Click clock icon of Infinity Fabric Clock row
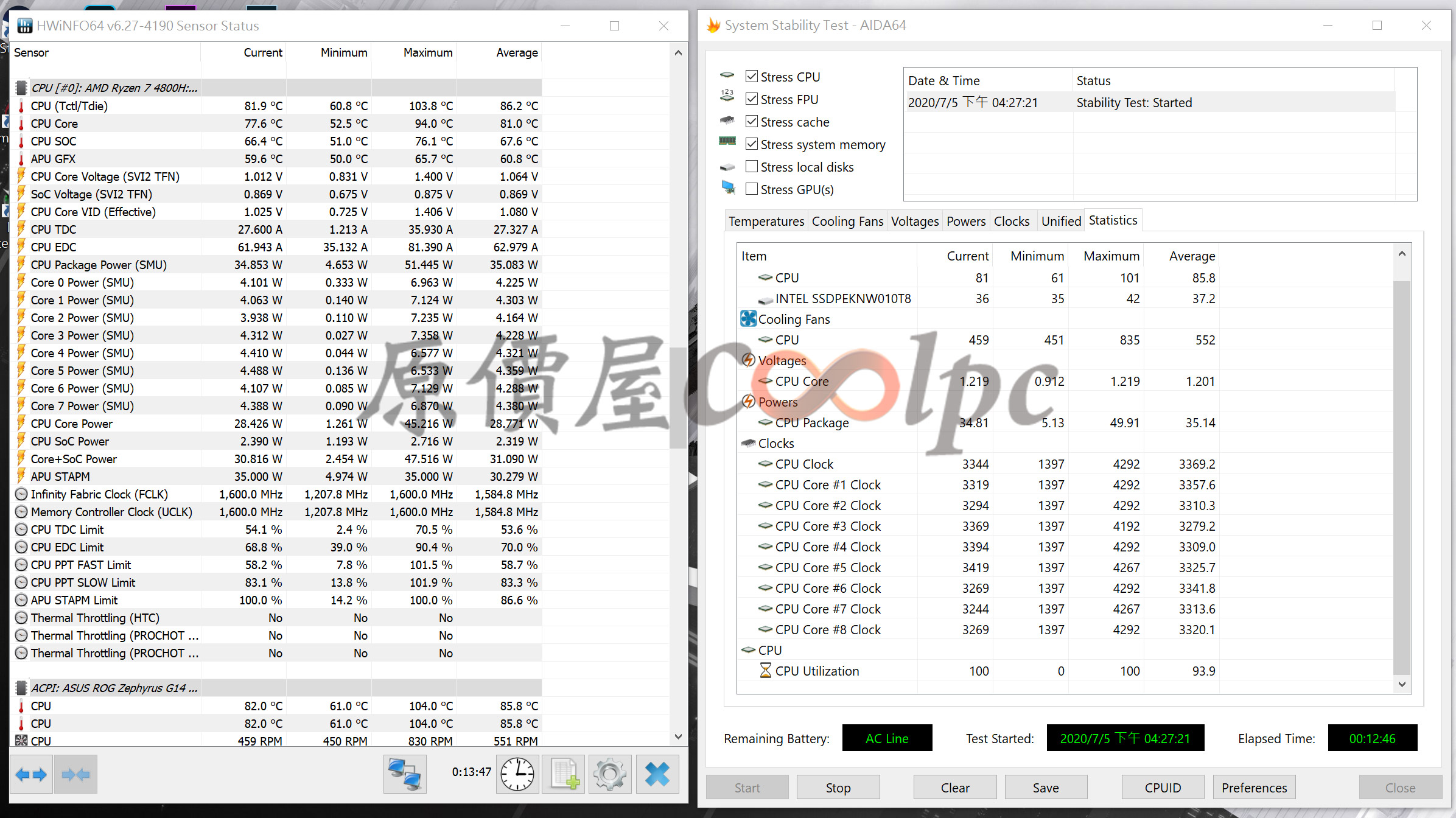Screen dimensions: 1456x818 pyautogui.click(x=21, y=494)
